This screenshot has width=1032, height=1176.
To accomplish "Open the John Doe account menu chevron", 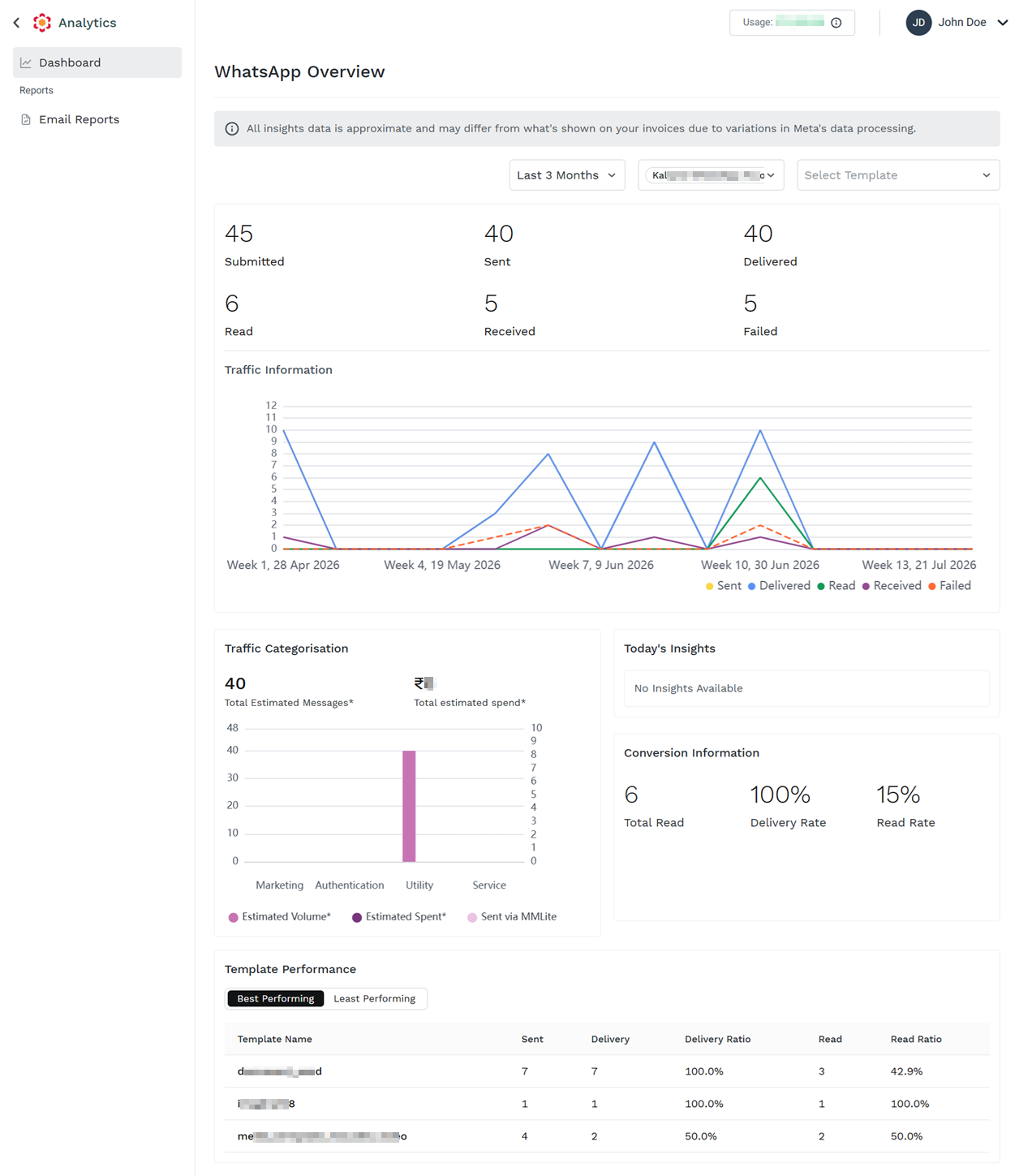I will [x=1003, y=23].
